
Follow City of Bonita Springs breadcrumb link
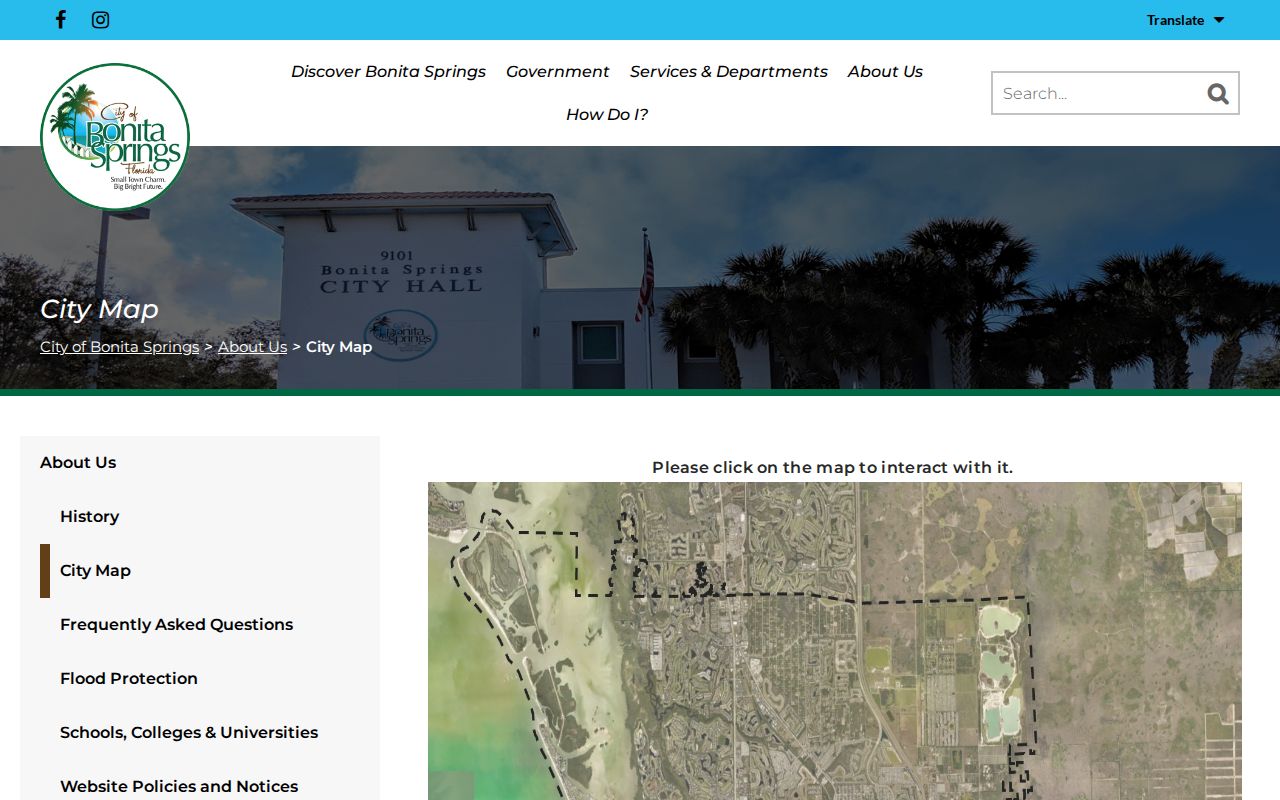pos(120,347)
